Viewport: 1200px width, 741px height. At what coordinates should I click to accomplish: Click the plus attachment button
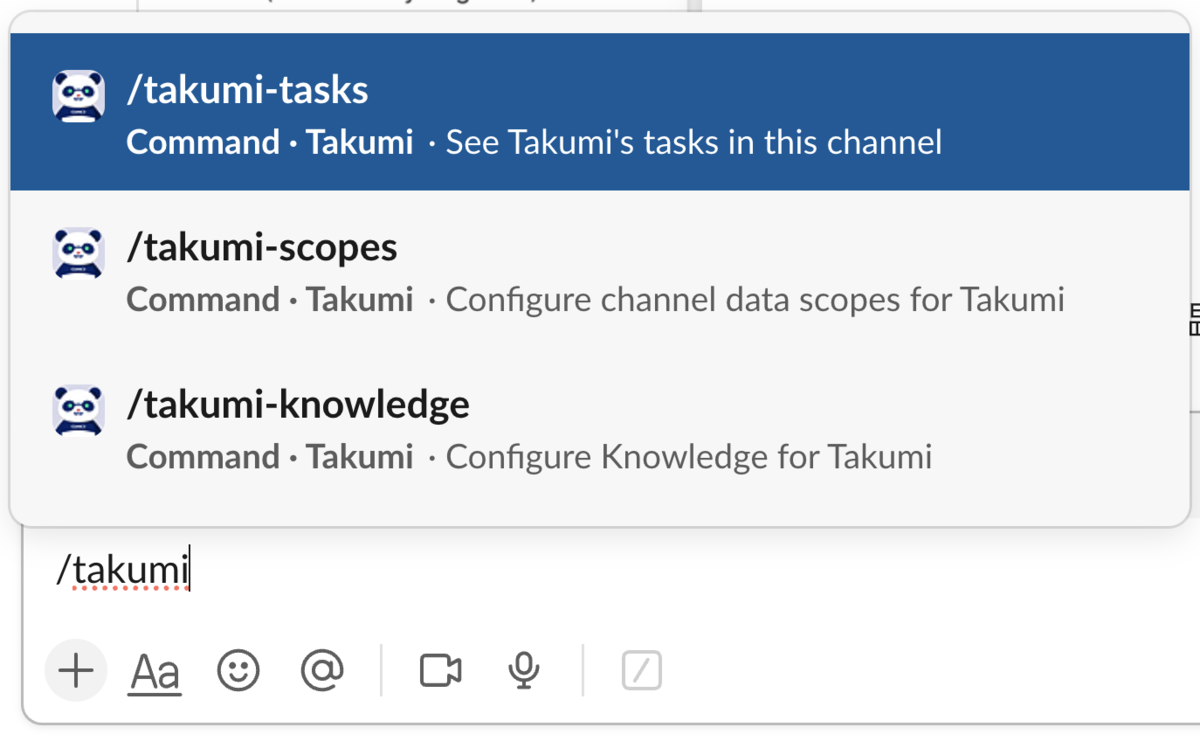click(76, 670)
